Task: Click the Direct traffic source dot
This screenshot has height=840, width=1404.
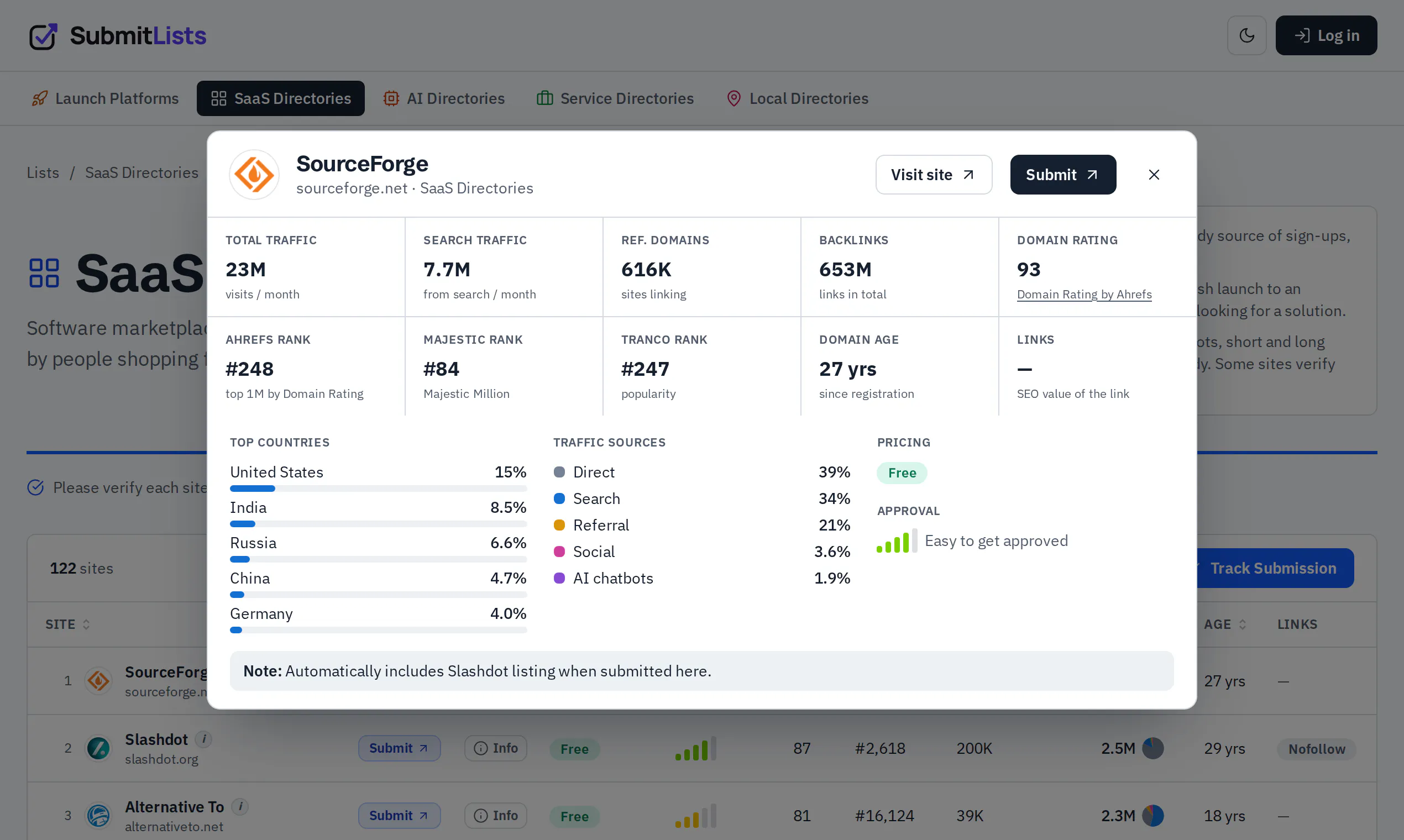Action: click(559, 472)
